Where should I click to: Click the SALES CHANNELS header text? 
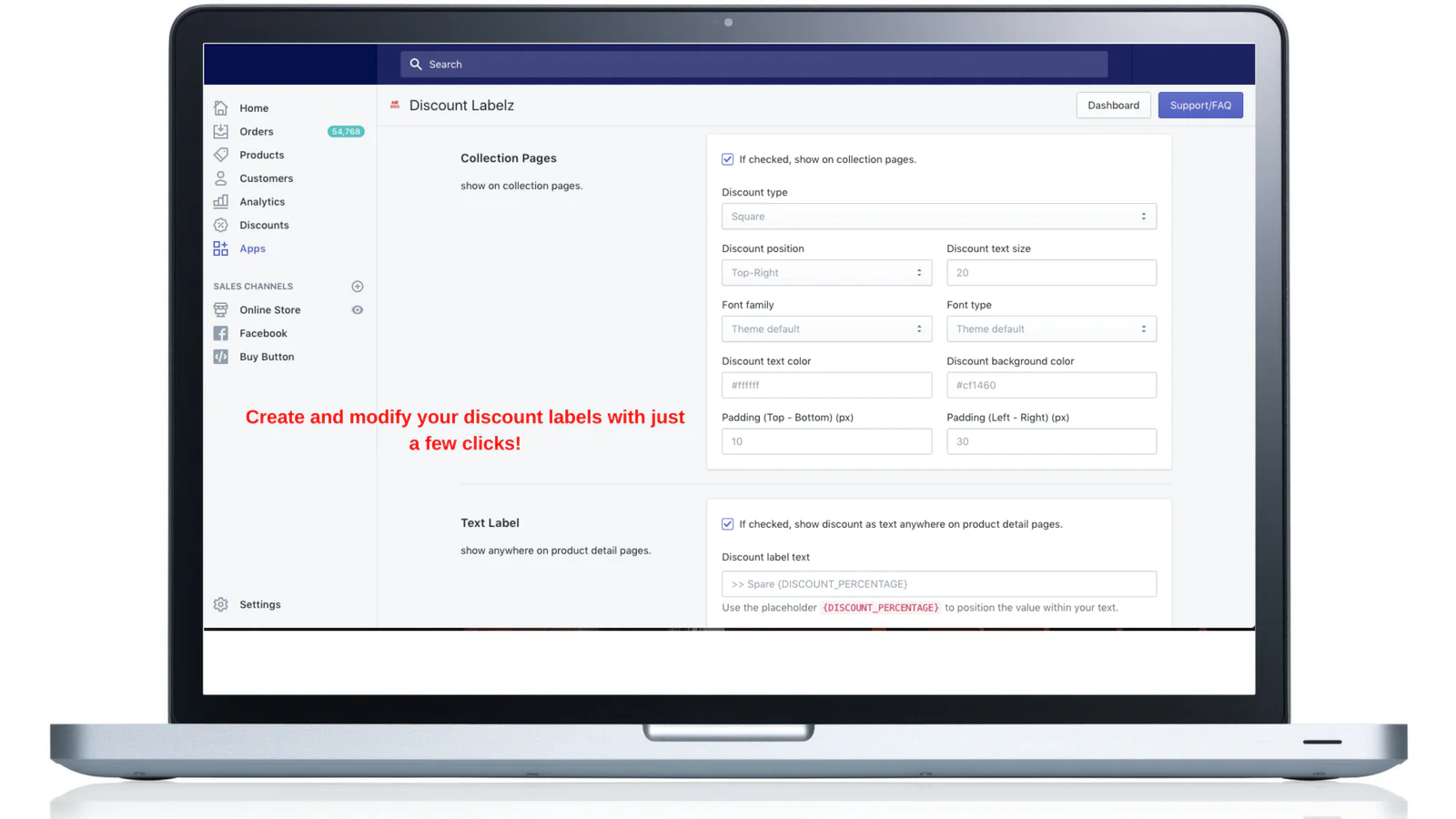click(253, 287)
